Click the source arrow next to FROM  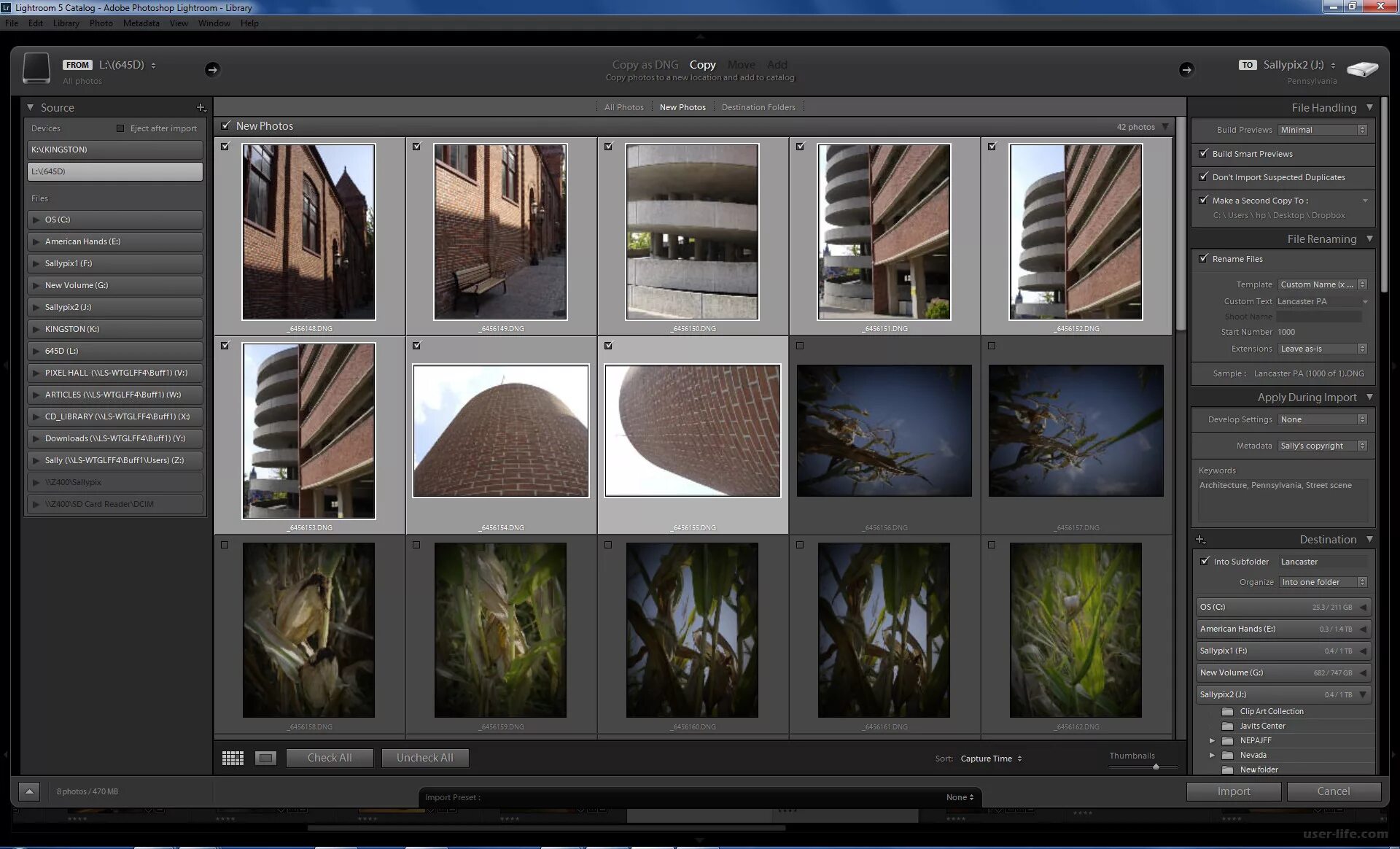pyautogui.click(x=212, y=69)
